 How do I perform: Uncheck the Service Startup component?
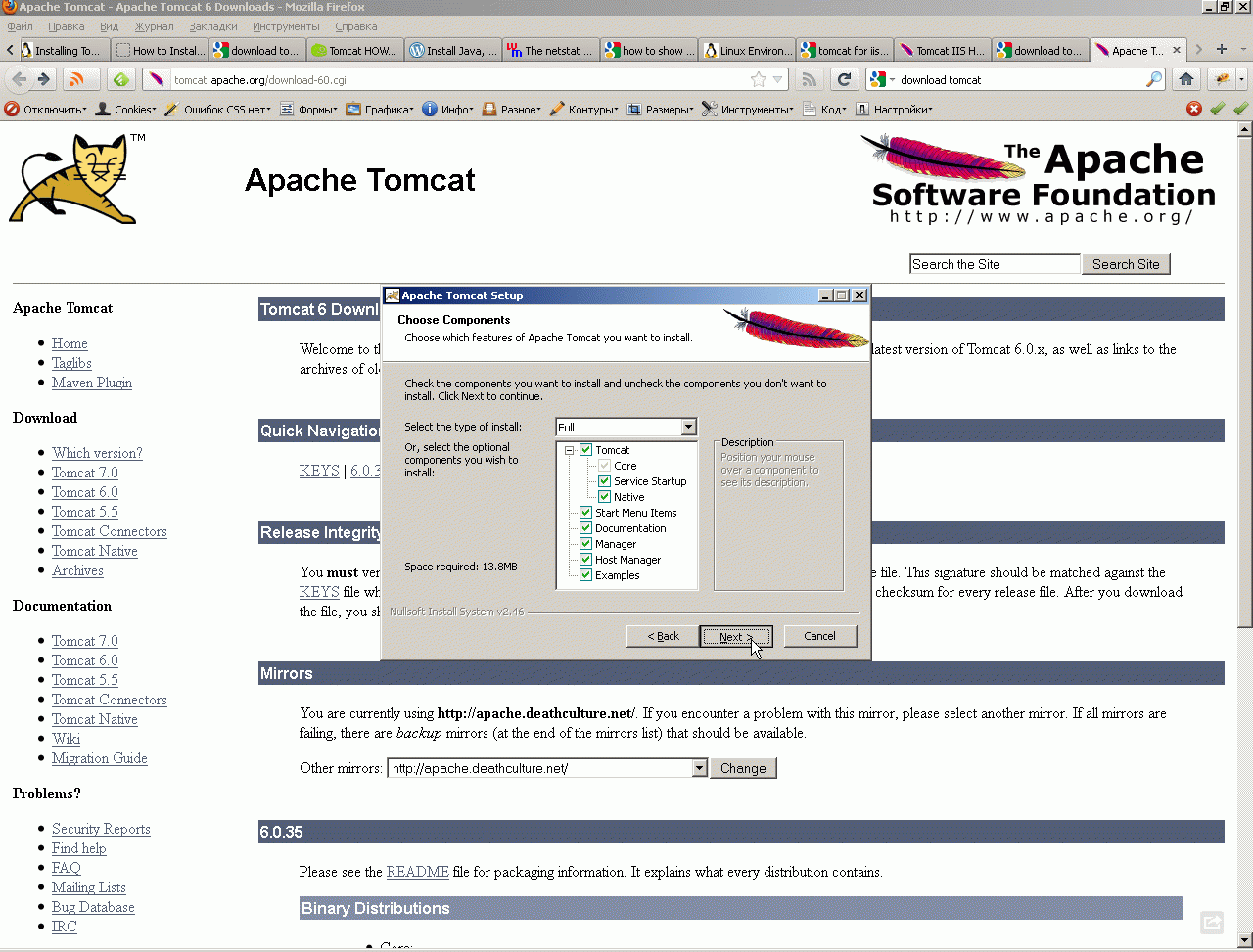[604, 481]
